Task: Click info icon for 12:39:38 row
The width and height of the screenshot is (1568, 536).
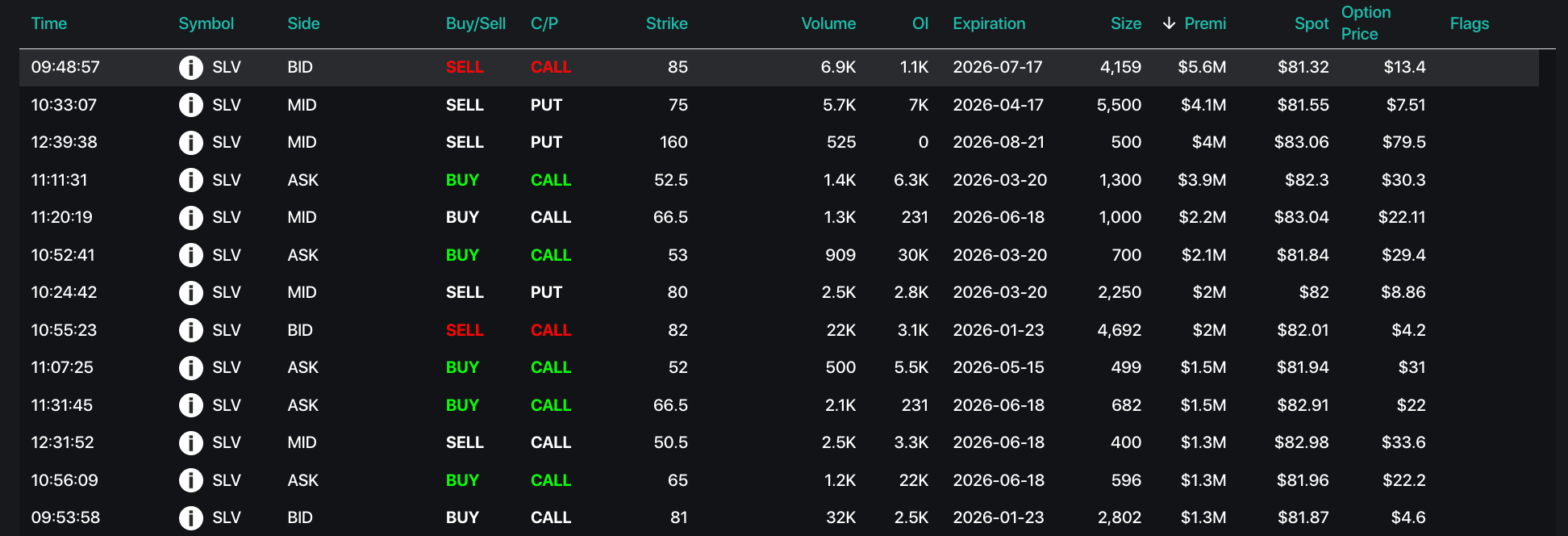Action: pos(190,143)
